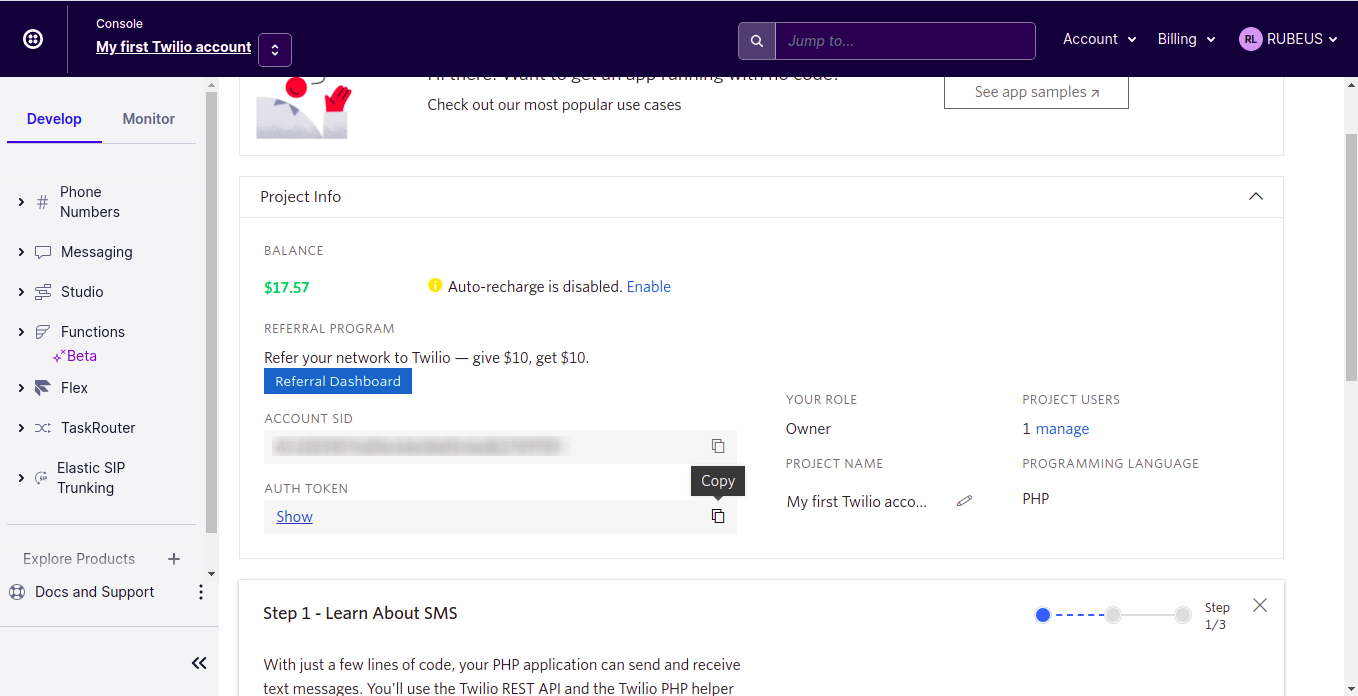Viewport: 1358px width, 696px height.
Task: Select the first step progress dot
Action: coord(1043,615)
